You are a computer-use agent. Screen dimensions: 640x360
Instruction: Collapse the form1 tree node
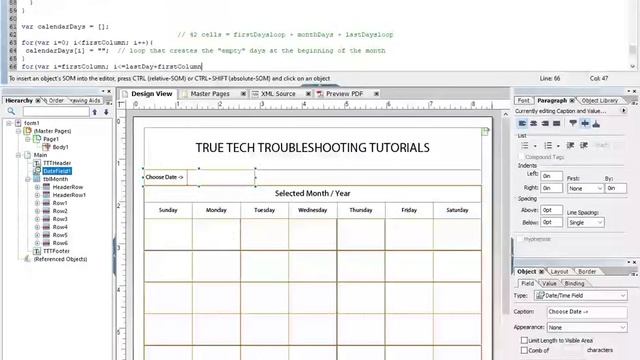click(x=9, y=123)
